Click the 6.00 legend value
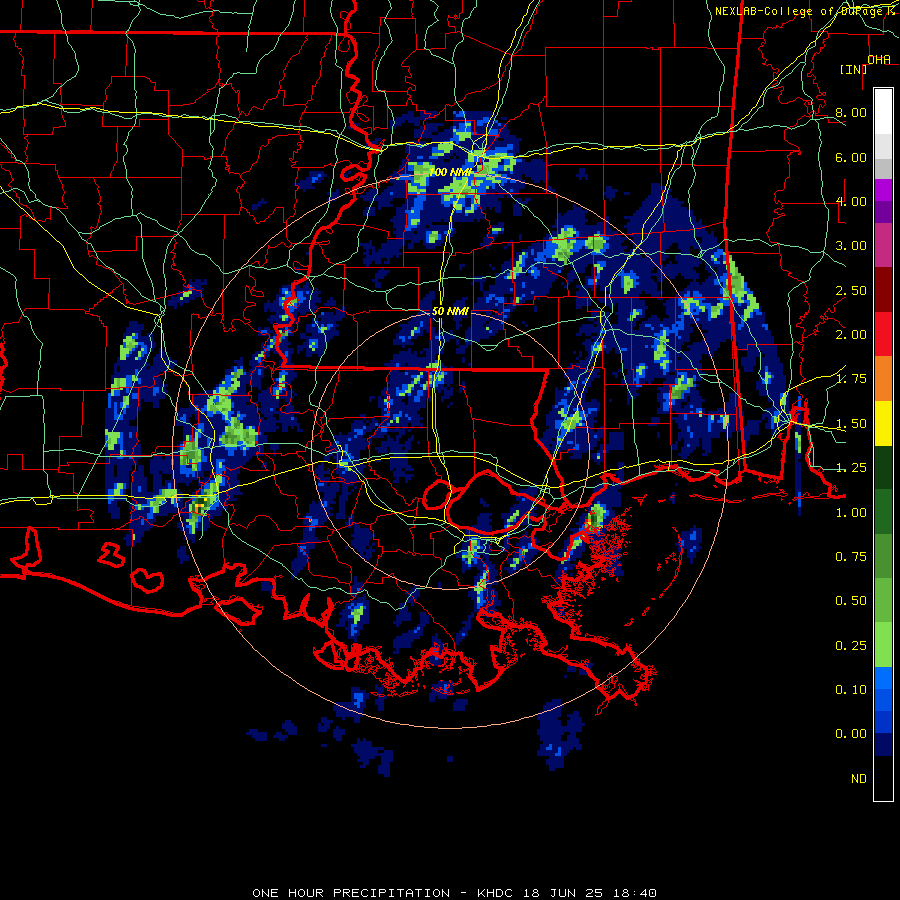Image resolution: width=900 pixels, height=900 pixels. 851,157
